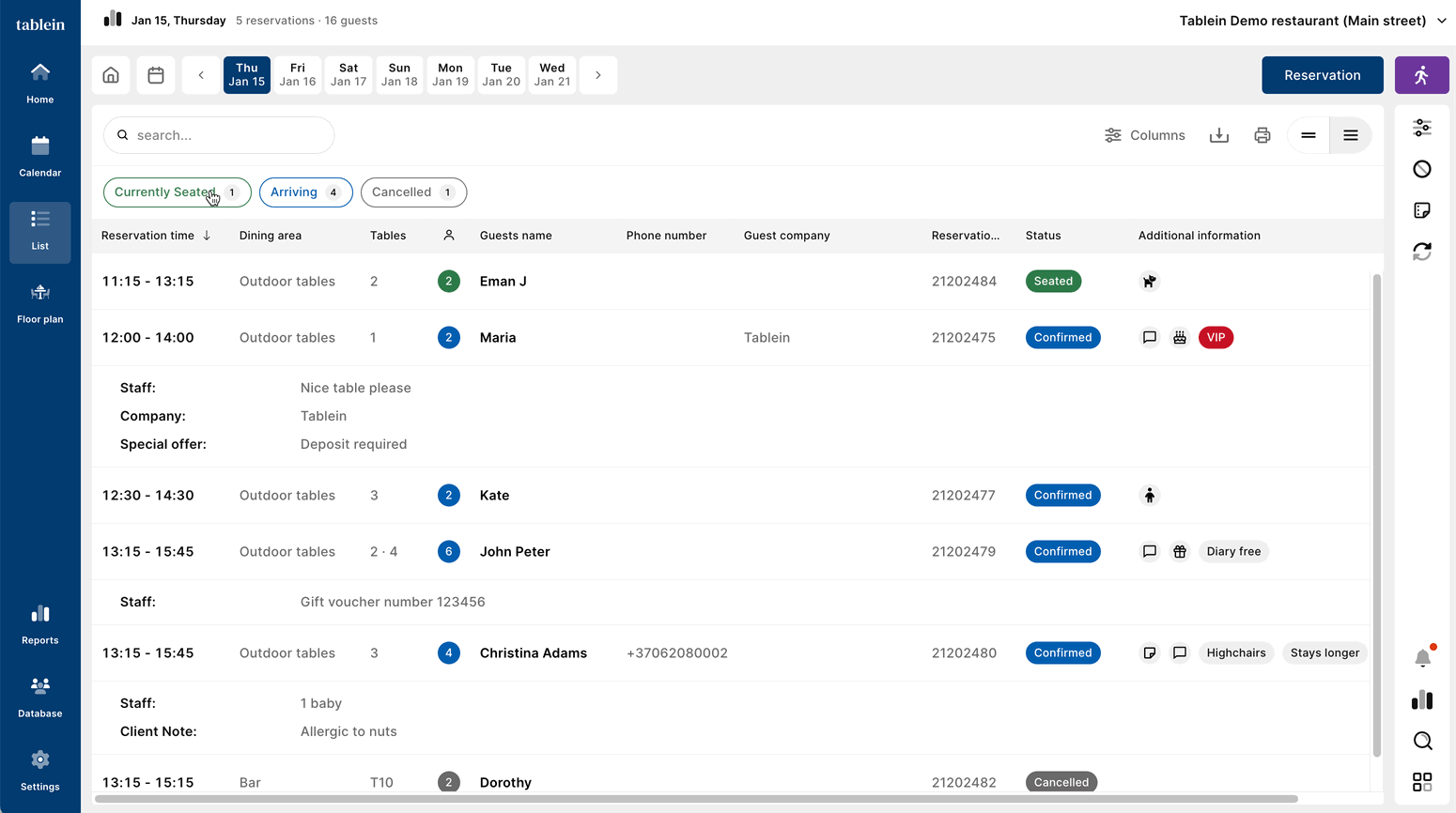This screenshot has width=1456, height=813.
Task: Click the Reservation button
Action: coord(1322,75)
